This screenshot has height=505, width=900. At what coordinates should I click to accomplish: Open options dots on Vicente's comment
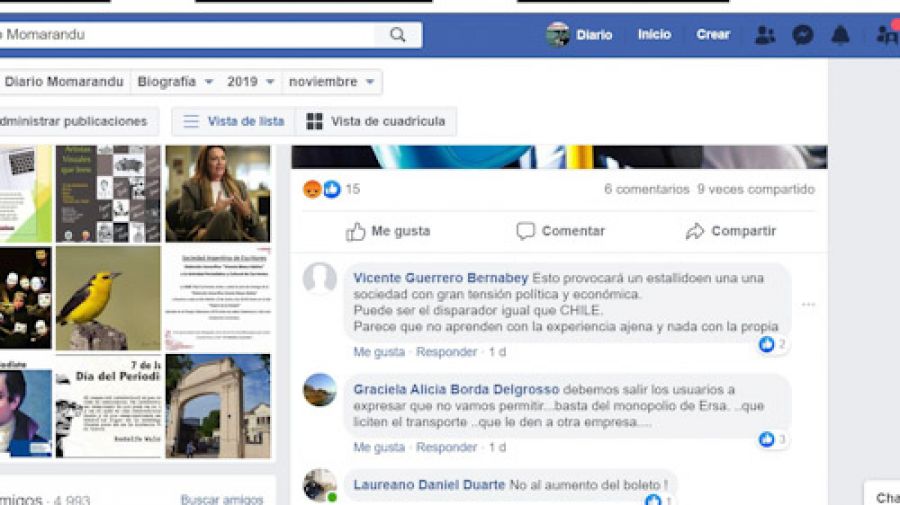808,304
